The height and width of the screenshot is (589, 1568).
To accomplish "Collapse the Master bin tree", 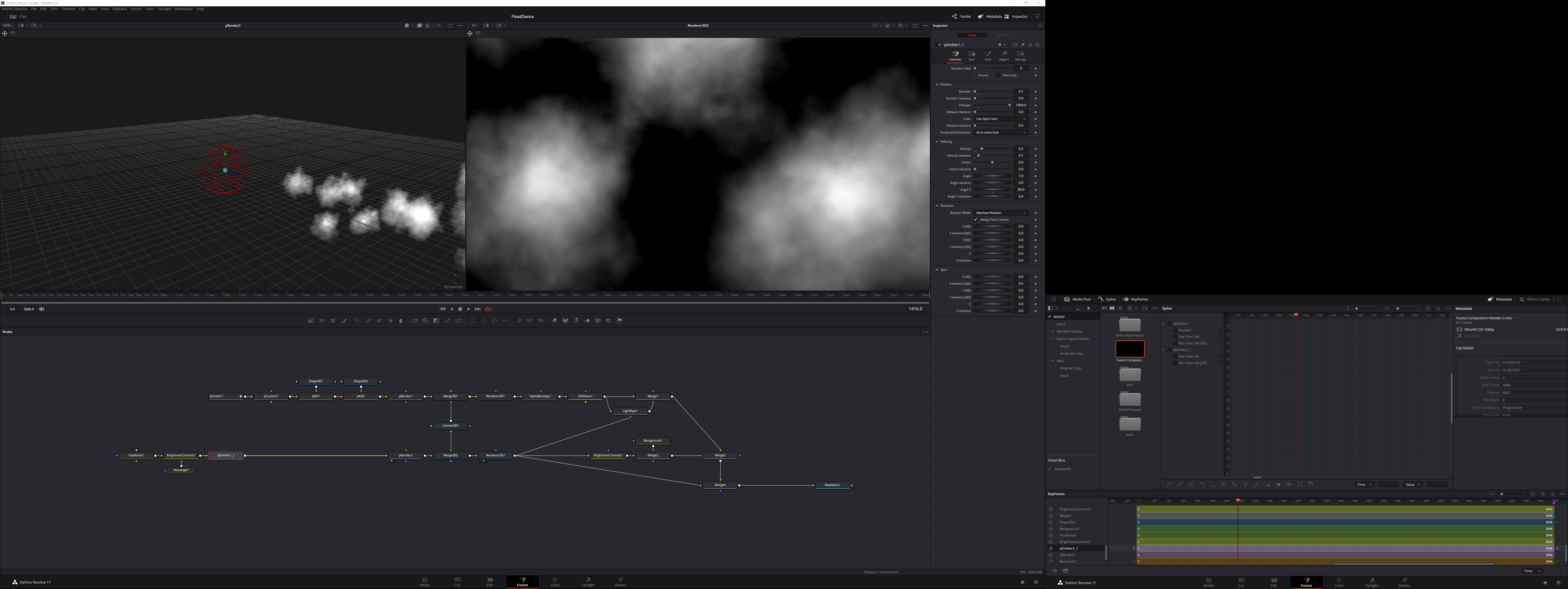I will 1050,317.
